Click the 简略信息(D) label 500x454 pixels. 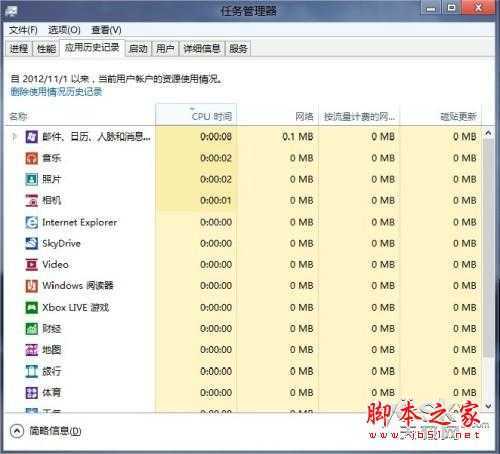[55, 431]
